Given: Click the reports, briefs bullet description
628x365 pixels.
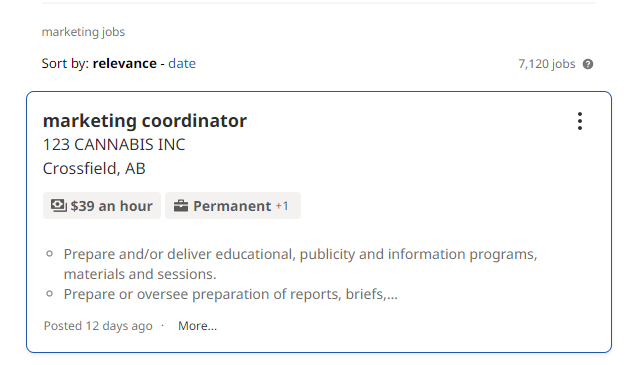Looking at the screenshot, I should click(x=231, y=294).
